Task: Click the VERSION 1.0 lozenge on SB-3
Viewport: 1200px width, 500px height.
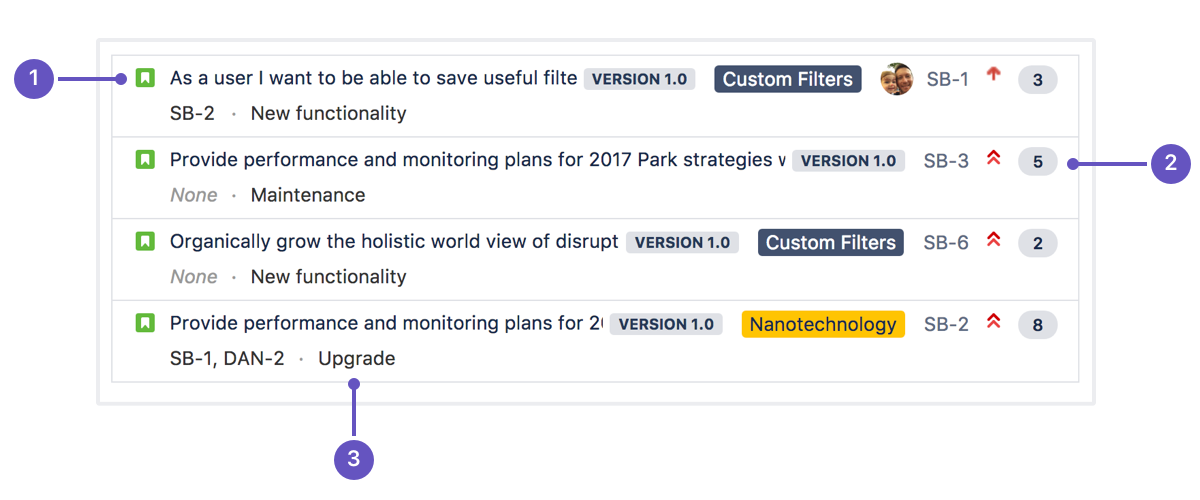Action: pos(848,160)
